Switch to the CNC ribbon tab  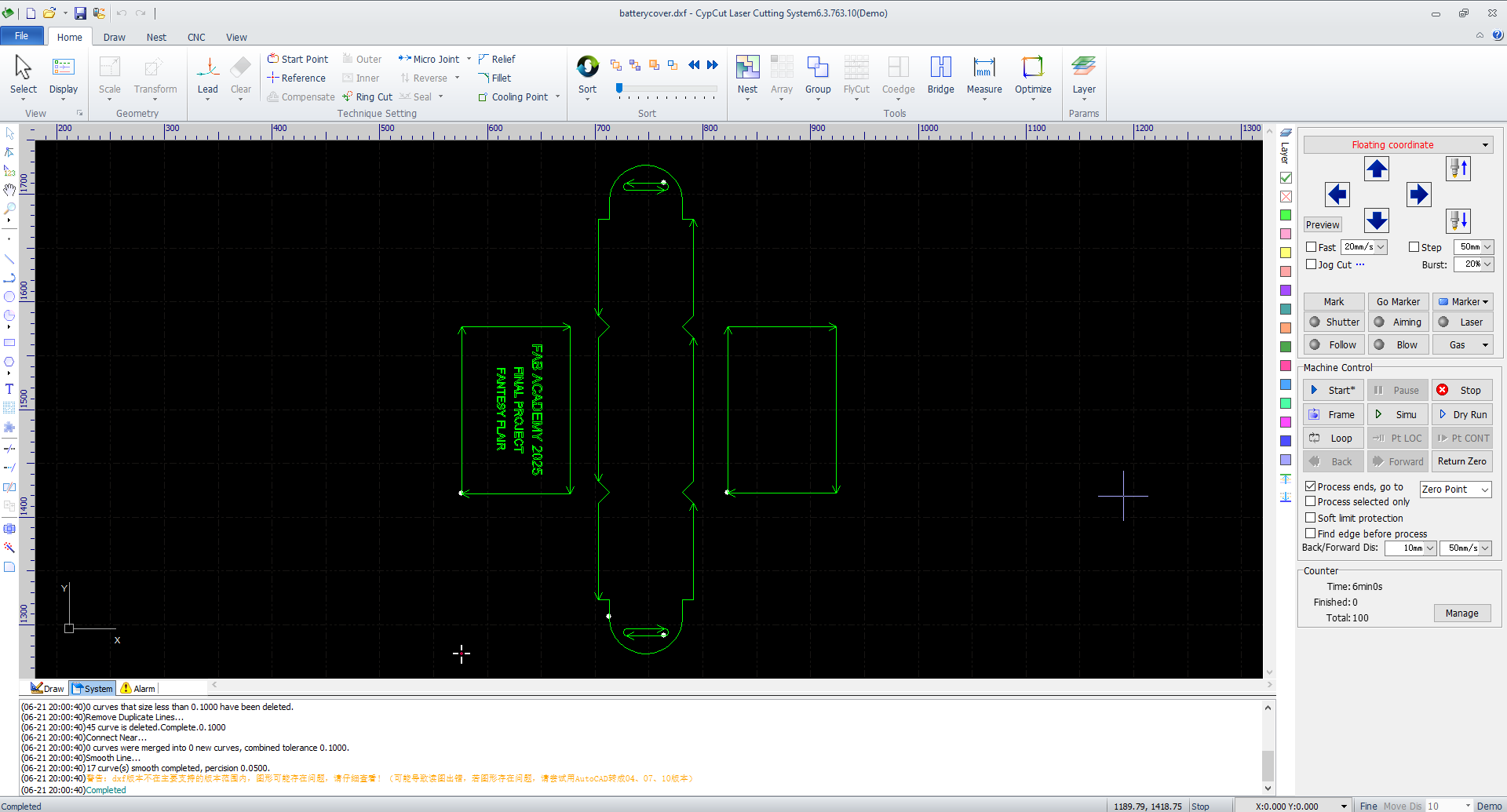tap(196, 37)
